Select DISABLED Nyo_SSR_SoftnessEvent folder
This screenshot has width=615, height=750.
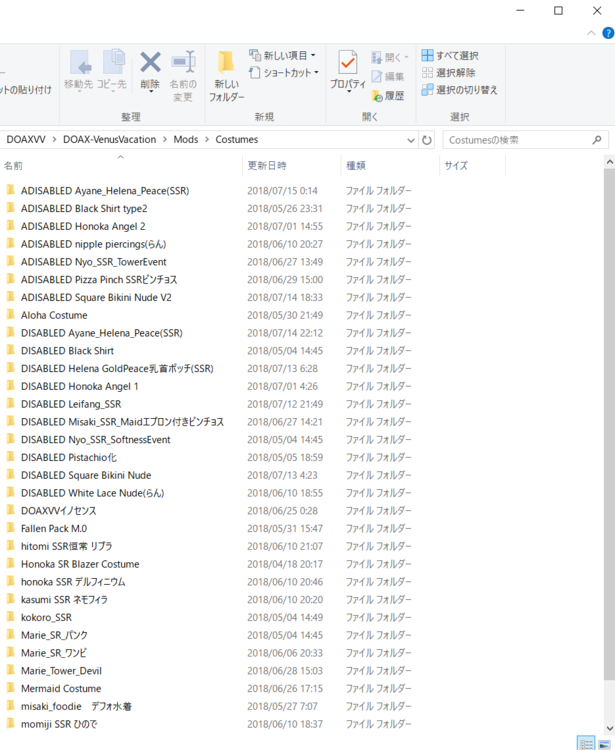[x=96, y=440]
